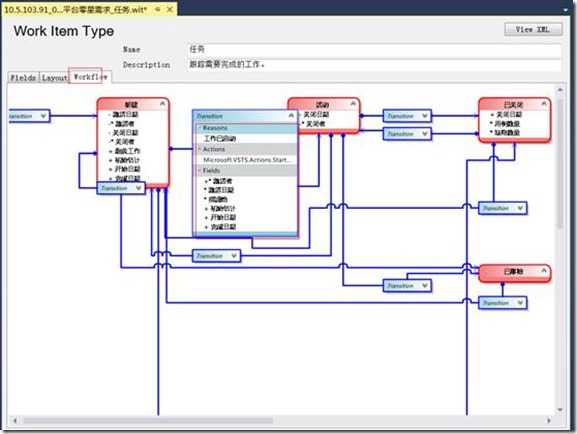Screen dimensions: 577x434
Task: Select 关闭日期 field in 新建 state
Action: pos(125,133)
